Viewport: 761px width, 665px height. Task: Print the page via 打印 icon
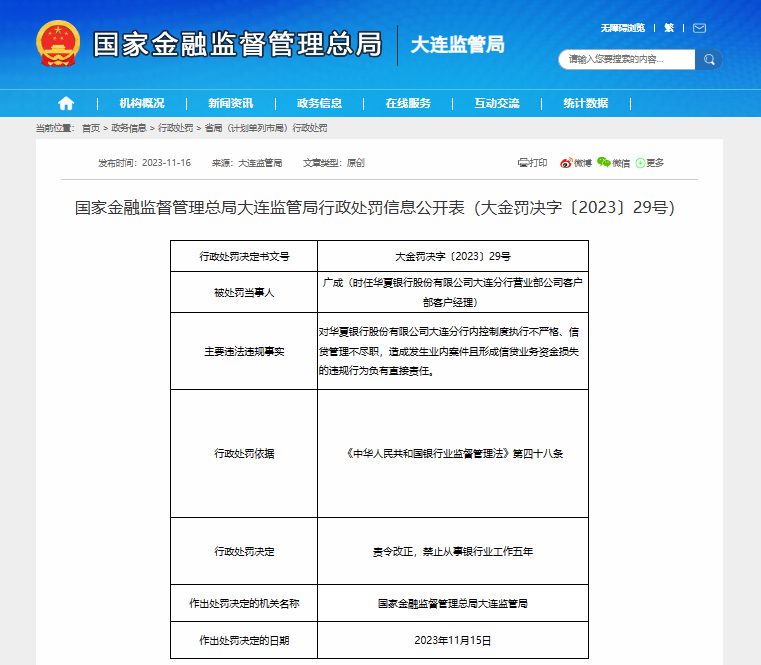532,162
